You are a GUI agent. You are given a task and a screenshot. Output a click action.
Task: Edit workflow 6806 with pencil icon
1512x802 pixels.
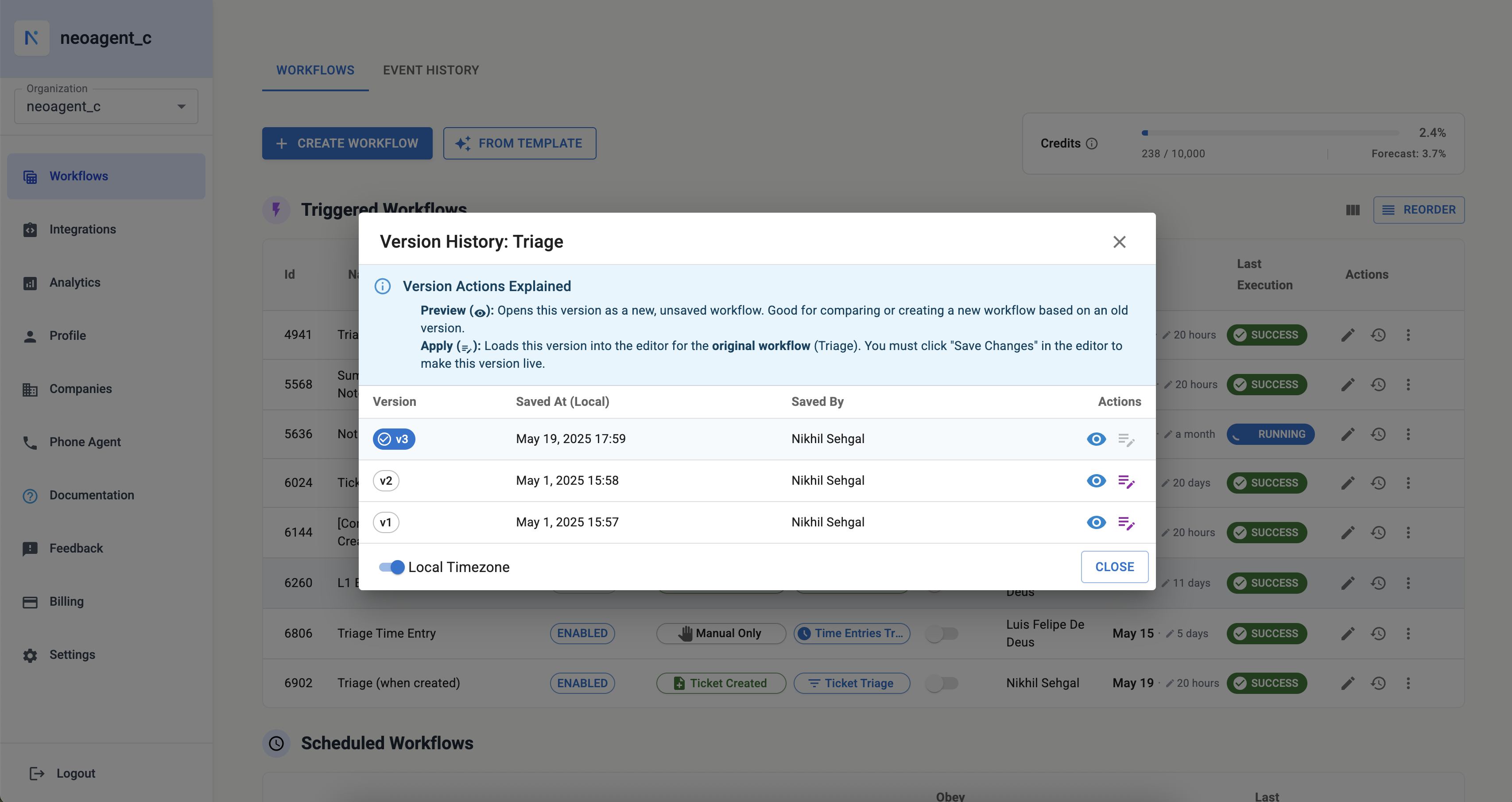[x=1348, y=634]
